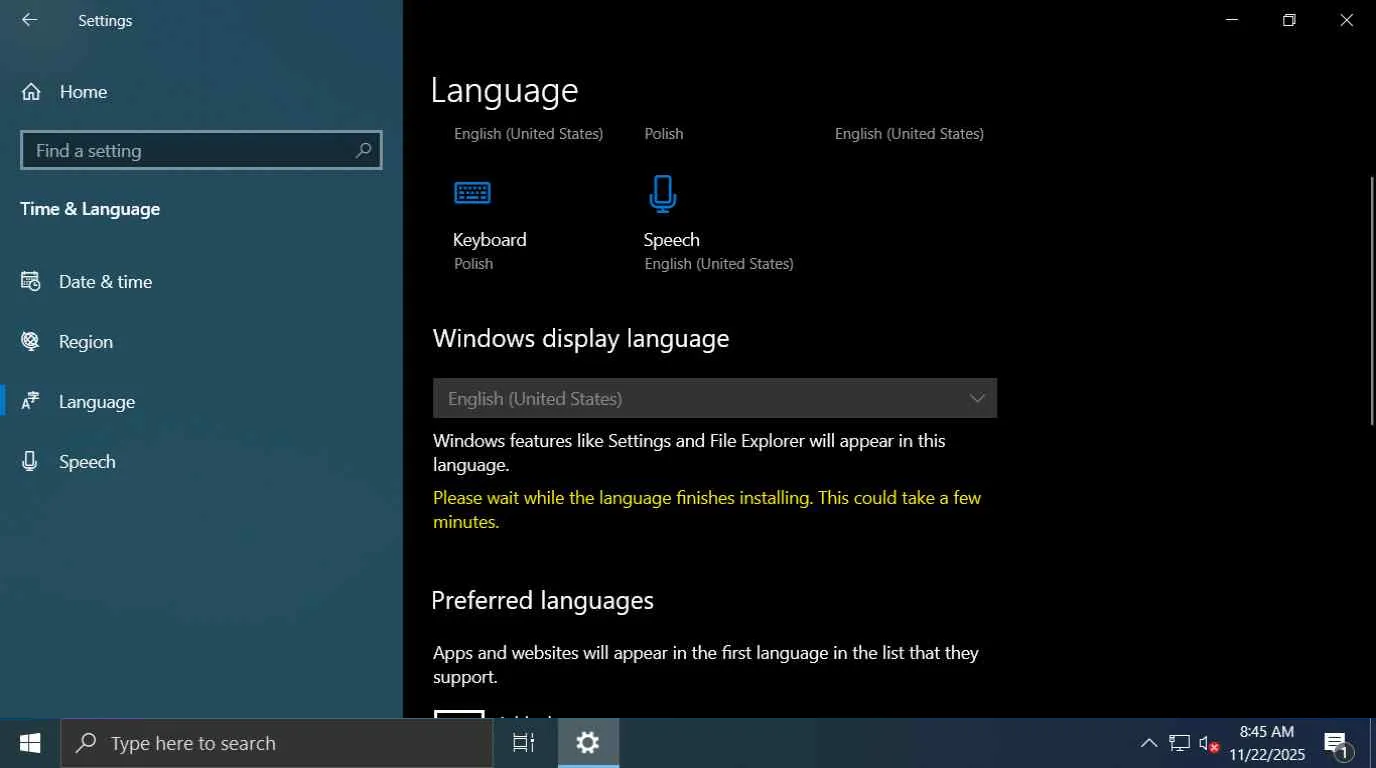Screen dimensions: 1376x768
Task: Open the notification center icon
Action: [1337, 743]
